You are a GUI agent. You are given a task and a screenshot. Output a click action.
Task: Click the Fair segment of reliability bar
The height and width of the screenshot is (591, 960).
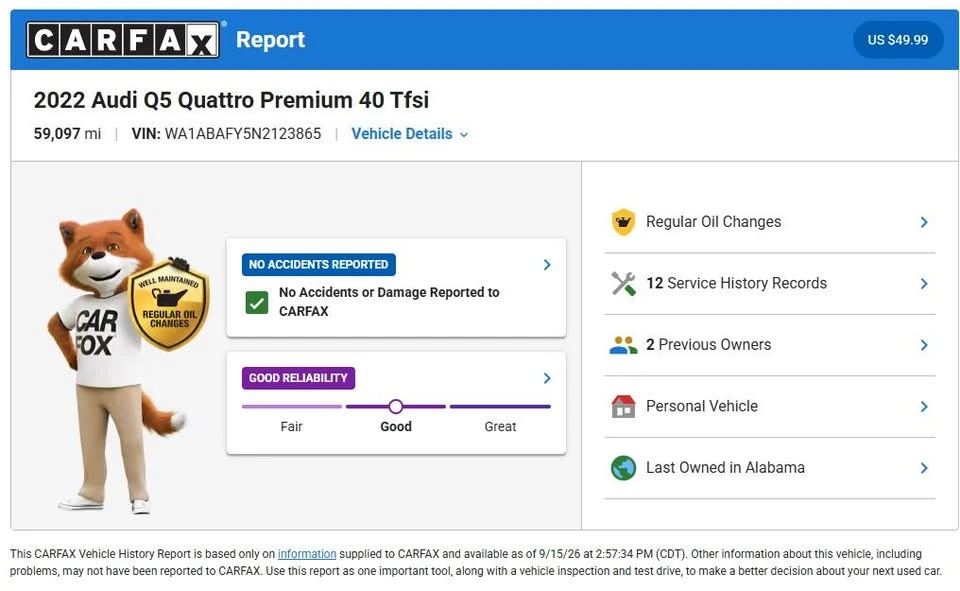291,406
